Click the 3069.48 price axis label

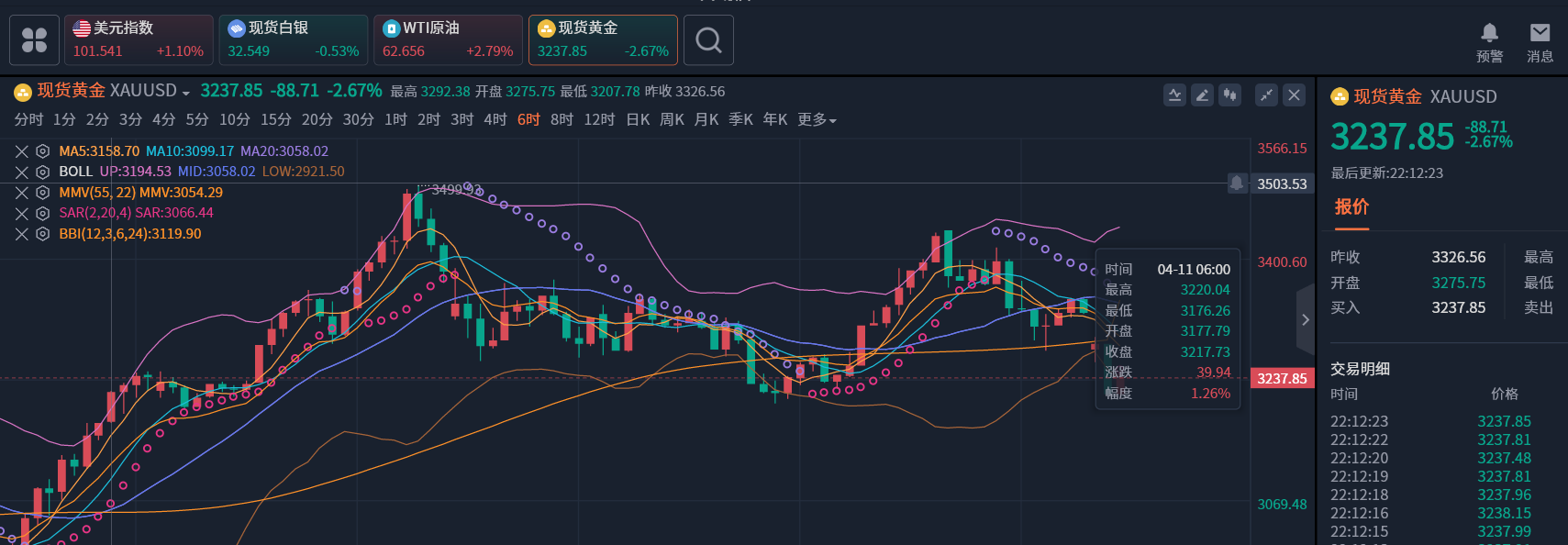[1282, 504]
